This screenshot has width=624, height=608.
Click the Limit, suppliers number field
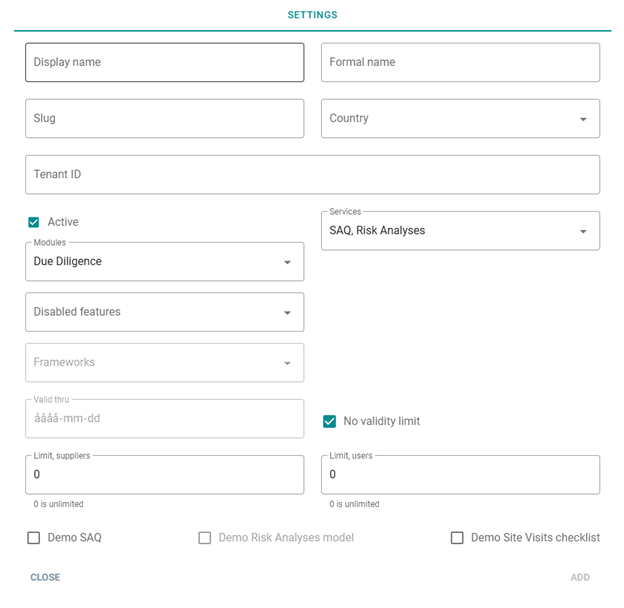click(x=164, y=475)
